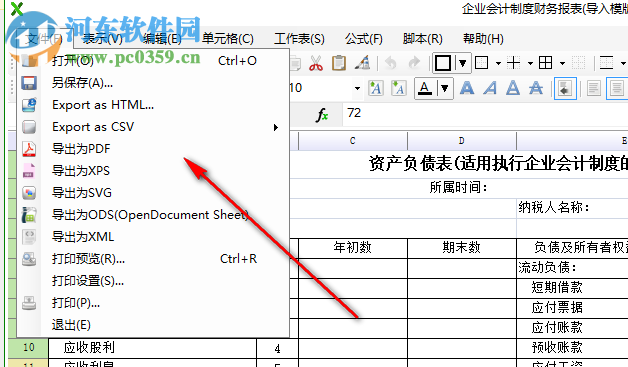
Task: Increase font size with up-arrow A
Action: (x=376, y=88)
